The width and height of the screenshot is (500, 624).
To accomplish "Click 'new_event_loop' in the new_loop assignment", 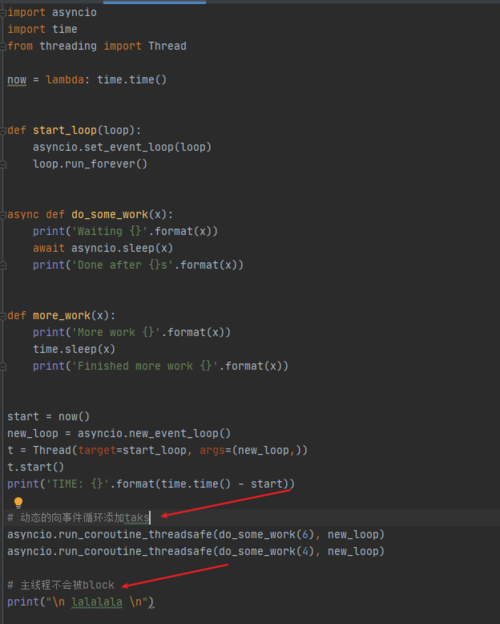I will [174, 433].
